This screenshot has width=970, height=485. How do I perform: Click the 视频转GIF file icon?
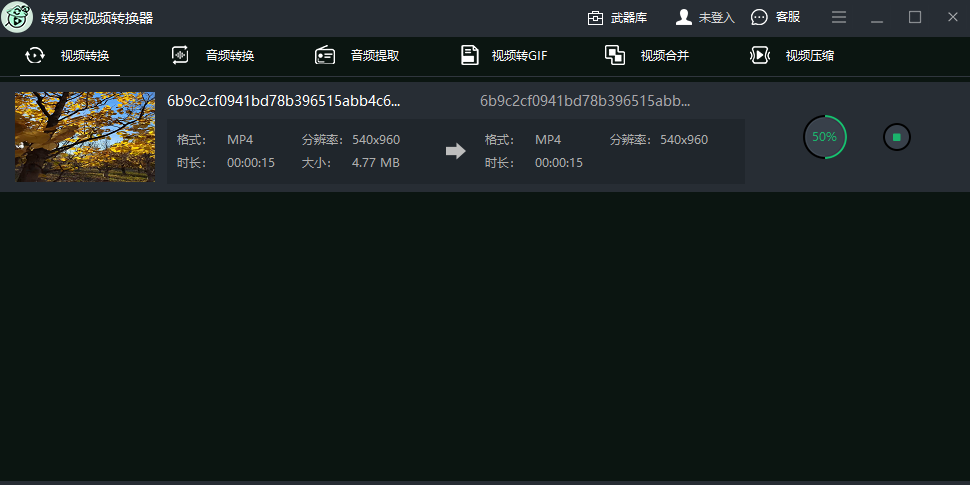point(470,56)
